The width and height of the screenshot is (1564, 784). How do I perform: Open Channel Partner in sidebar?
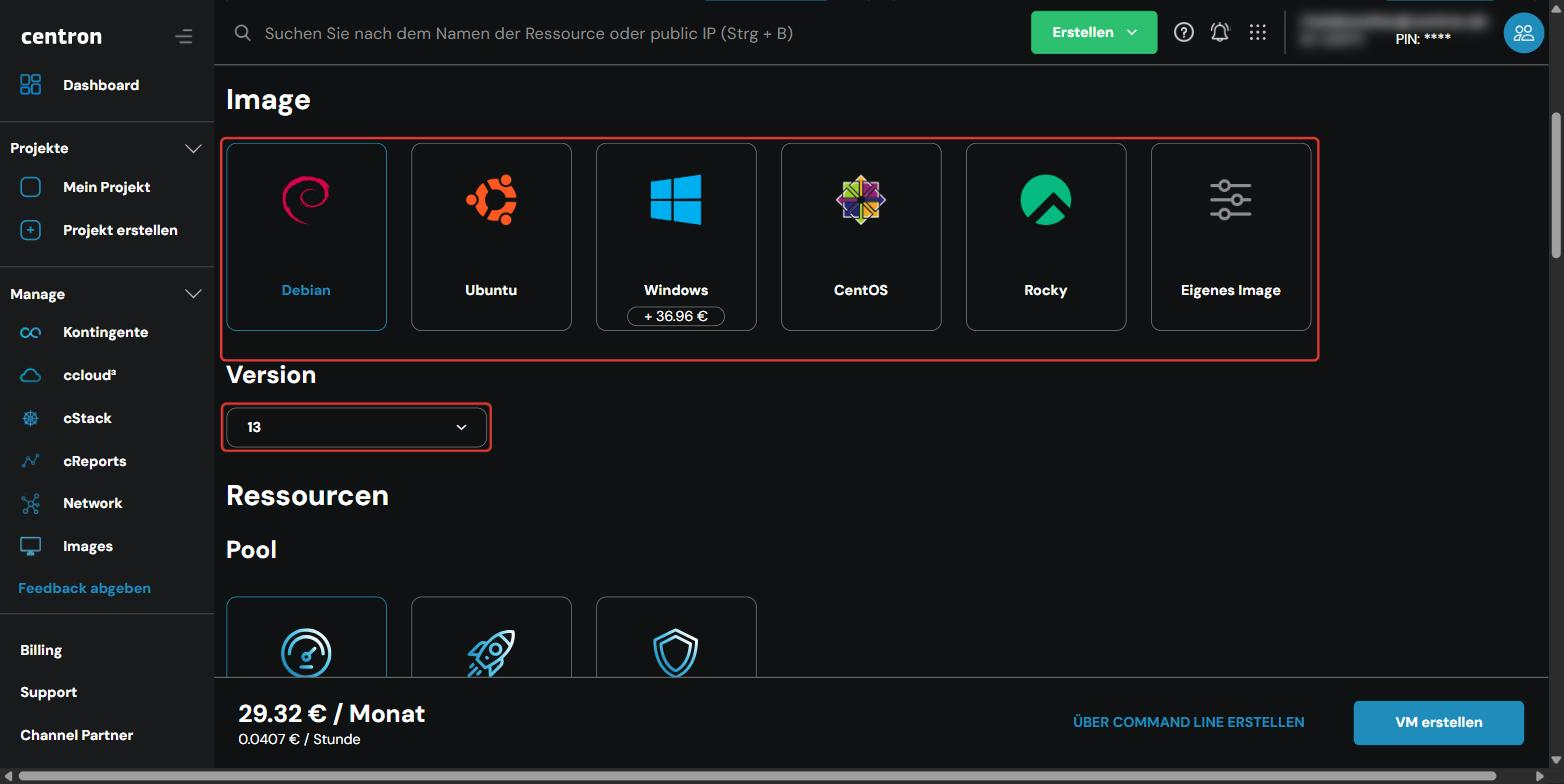point(76,735)
